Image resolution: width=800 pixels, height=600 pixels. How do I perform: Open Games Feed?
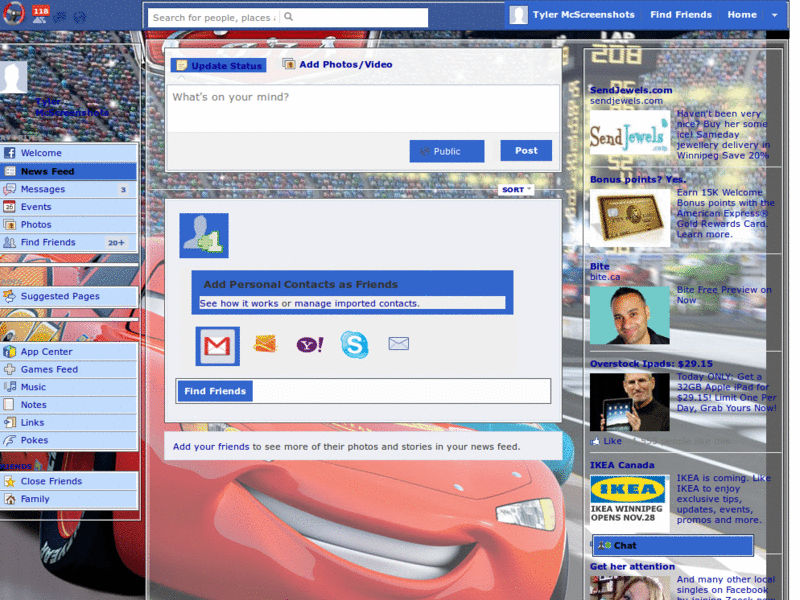(x=69, y=369)
